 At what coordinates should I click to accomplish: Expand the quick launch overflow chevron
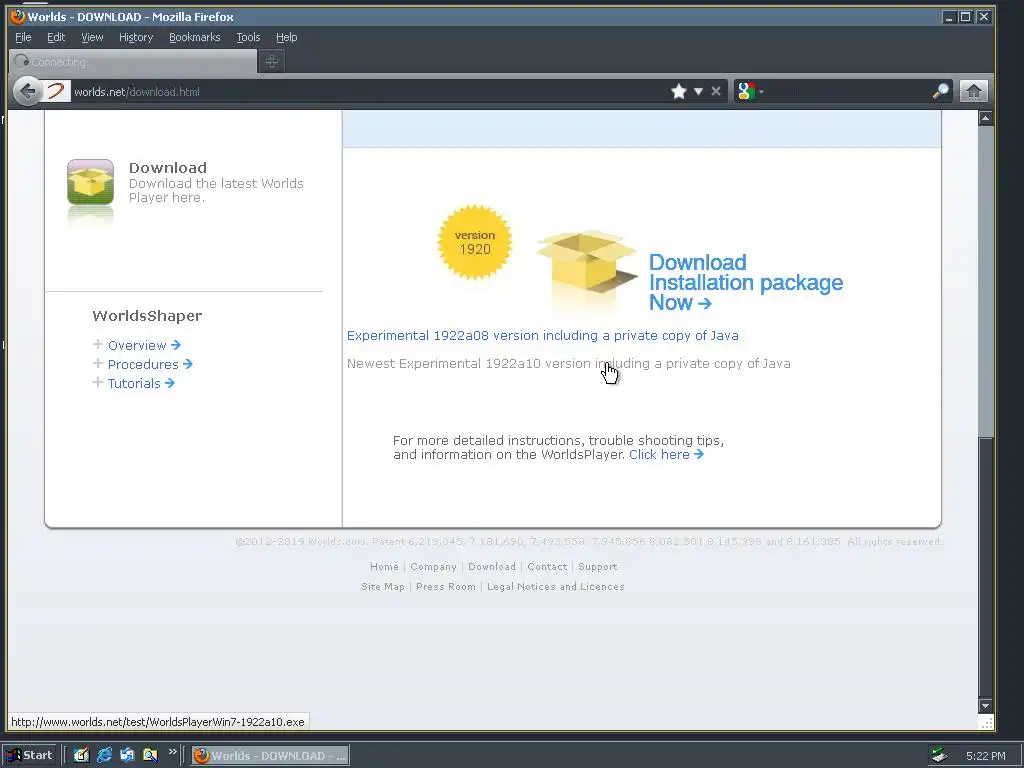click(x=172, y=753)
